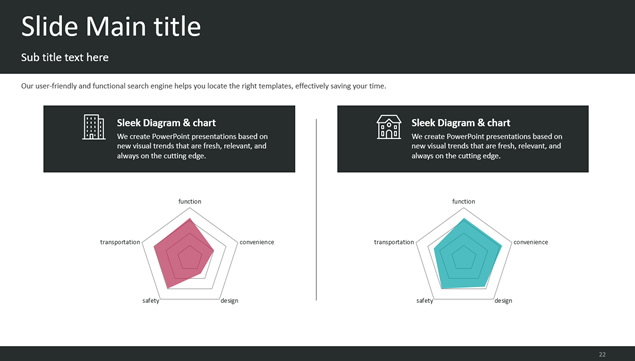
Task: Click the slide number 22
Action: (602, 355)
